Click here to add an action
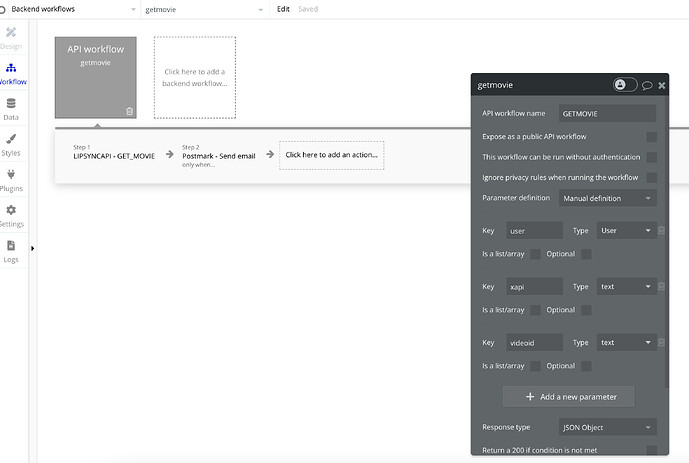 click(332, 155)
